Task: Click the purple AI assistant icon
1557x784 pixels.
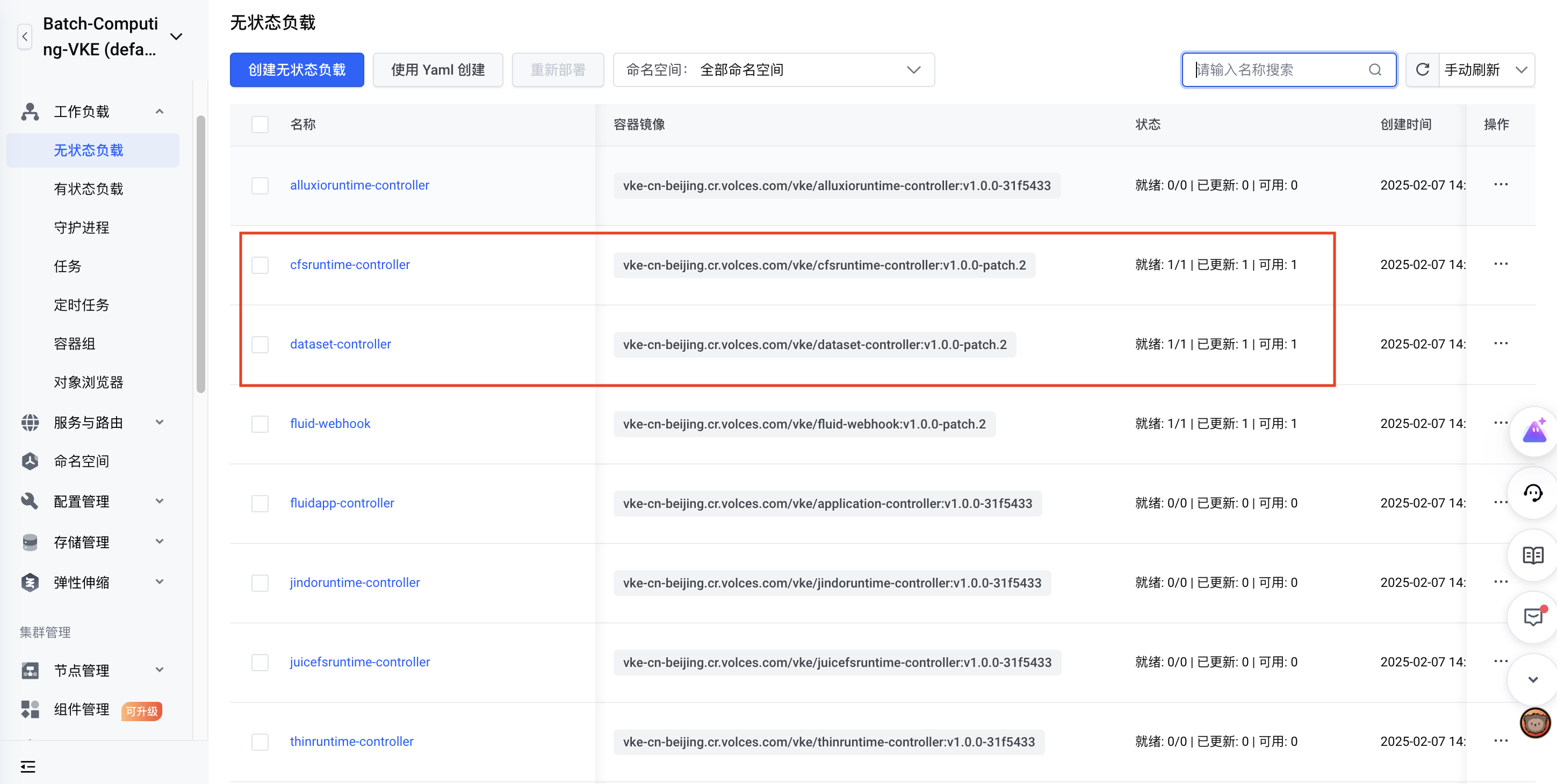Action: [1534, 431]
